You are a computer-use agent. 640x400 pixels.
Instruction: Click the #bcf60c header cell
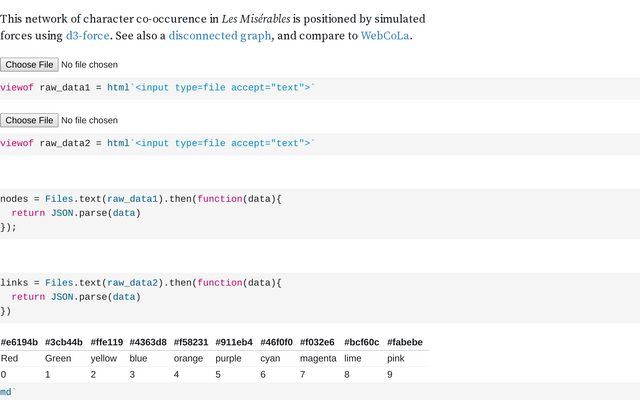(361, 342)
